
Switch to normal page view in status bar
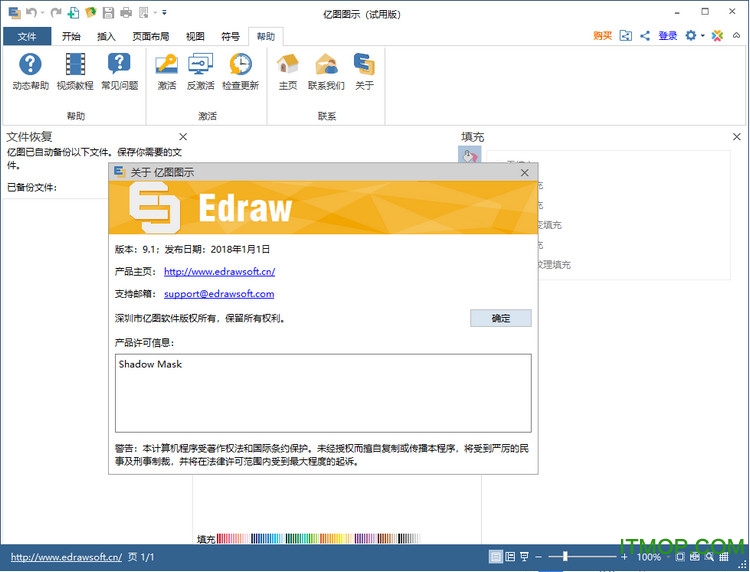(x=496, y=556)
